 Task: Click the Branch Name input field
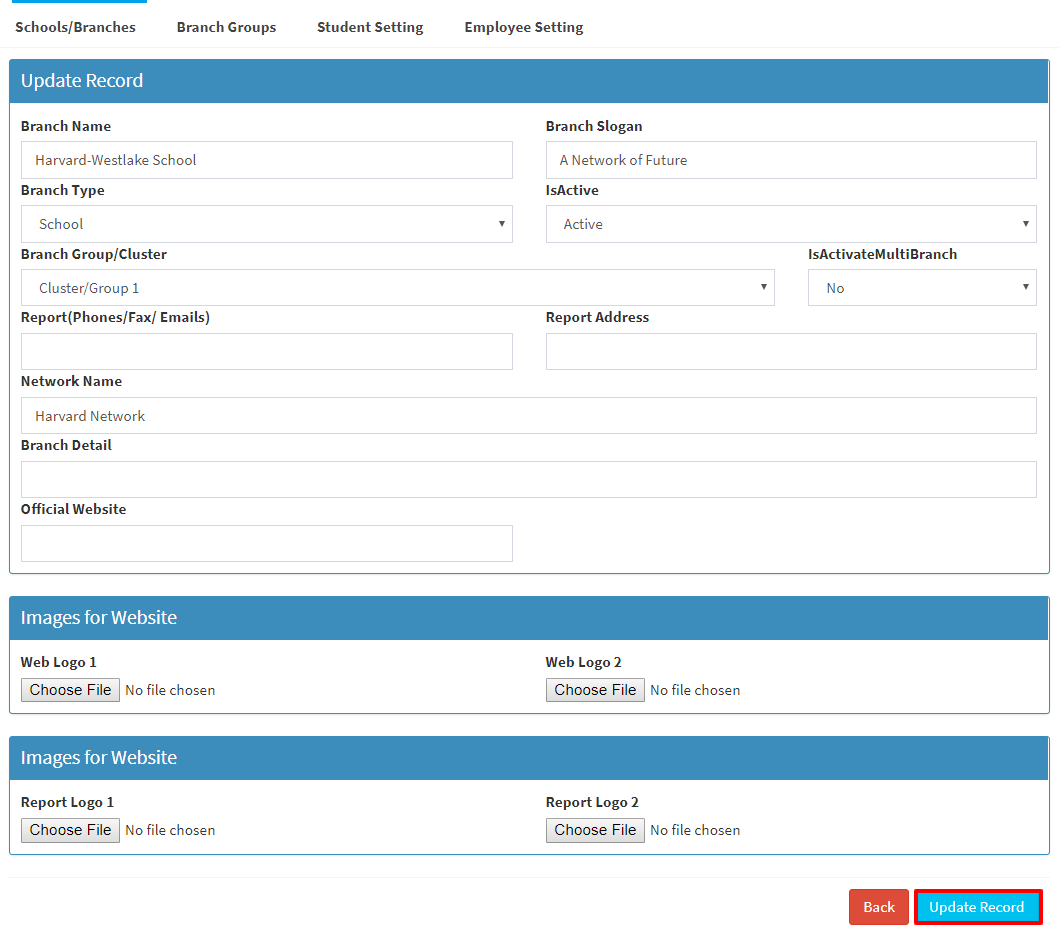point(267,160)
